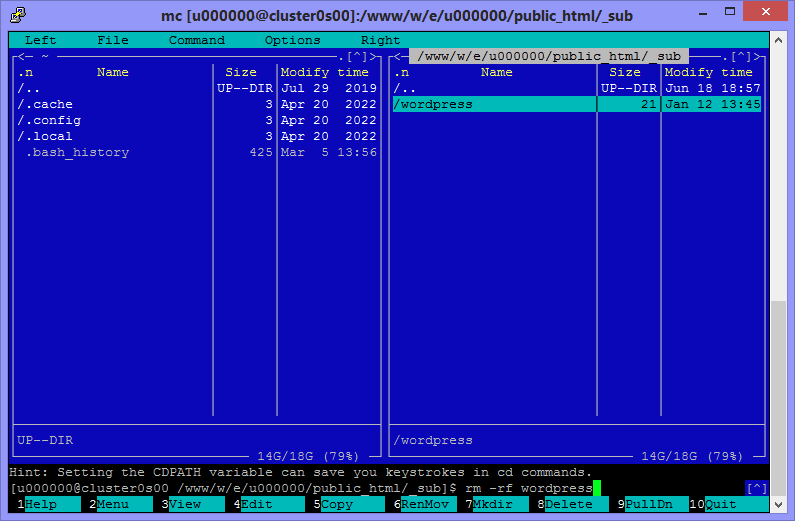
Task: Open the Command menu
Action: click(197, 40)
